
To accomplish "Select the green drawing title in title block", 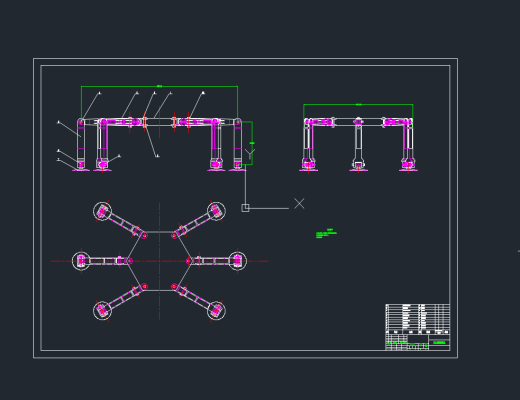I will pos(439,342).
